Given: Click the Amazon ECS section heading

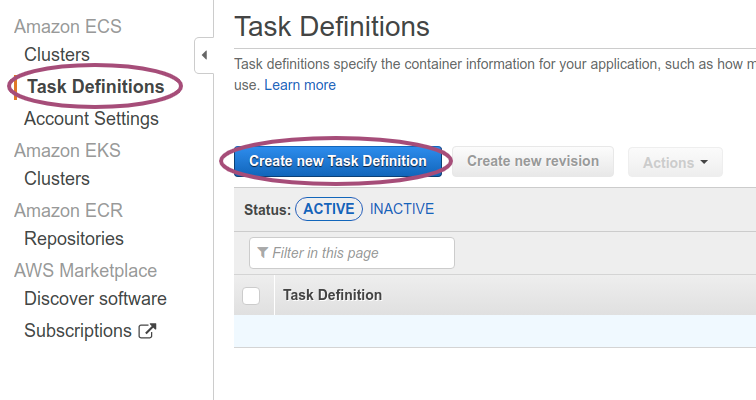Looking at the screenshot, I should tap(68, 27).
